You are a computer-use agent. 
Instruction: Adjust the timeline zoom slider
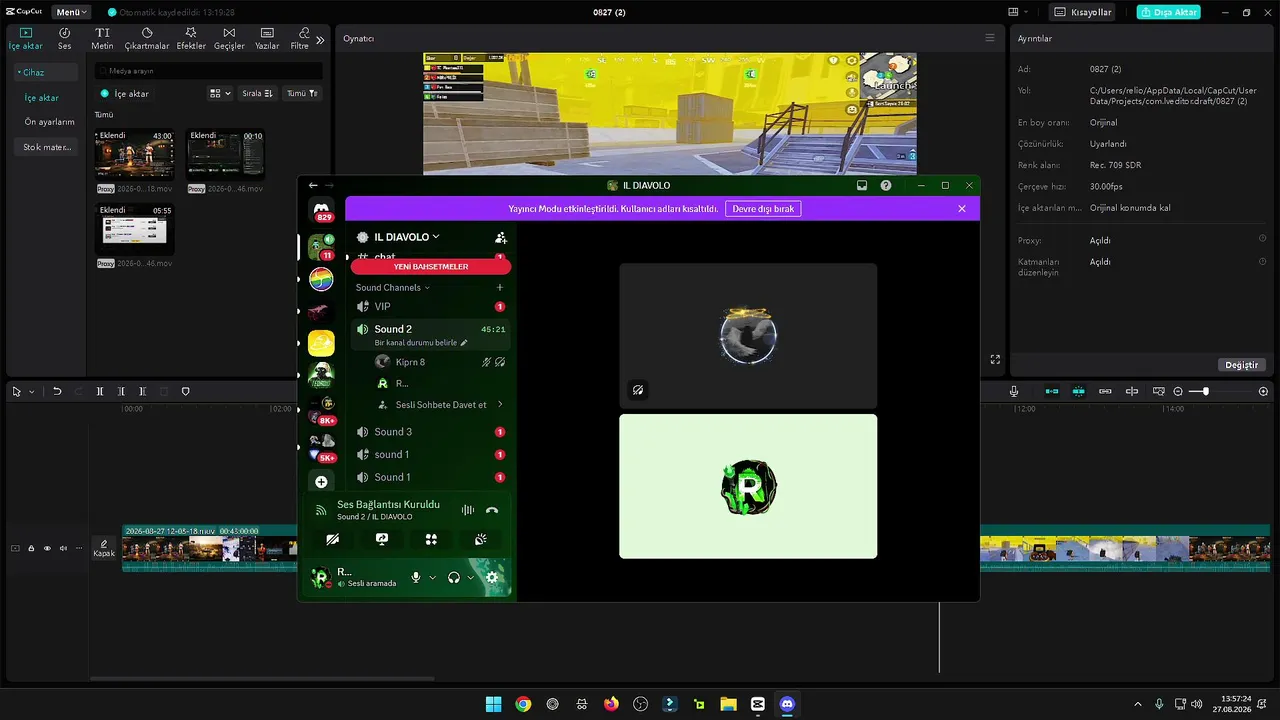click(x=1207, y=391)
